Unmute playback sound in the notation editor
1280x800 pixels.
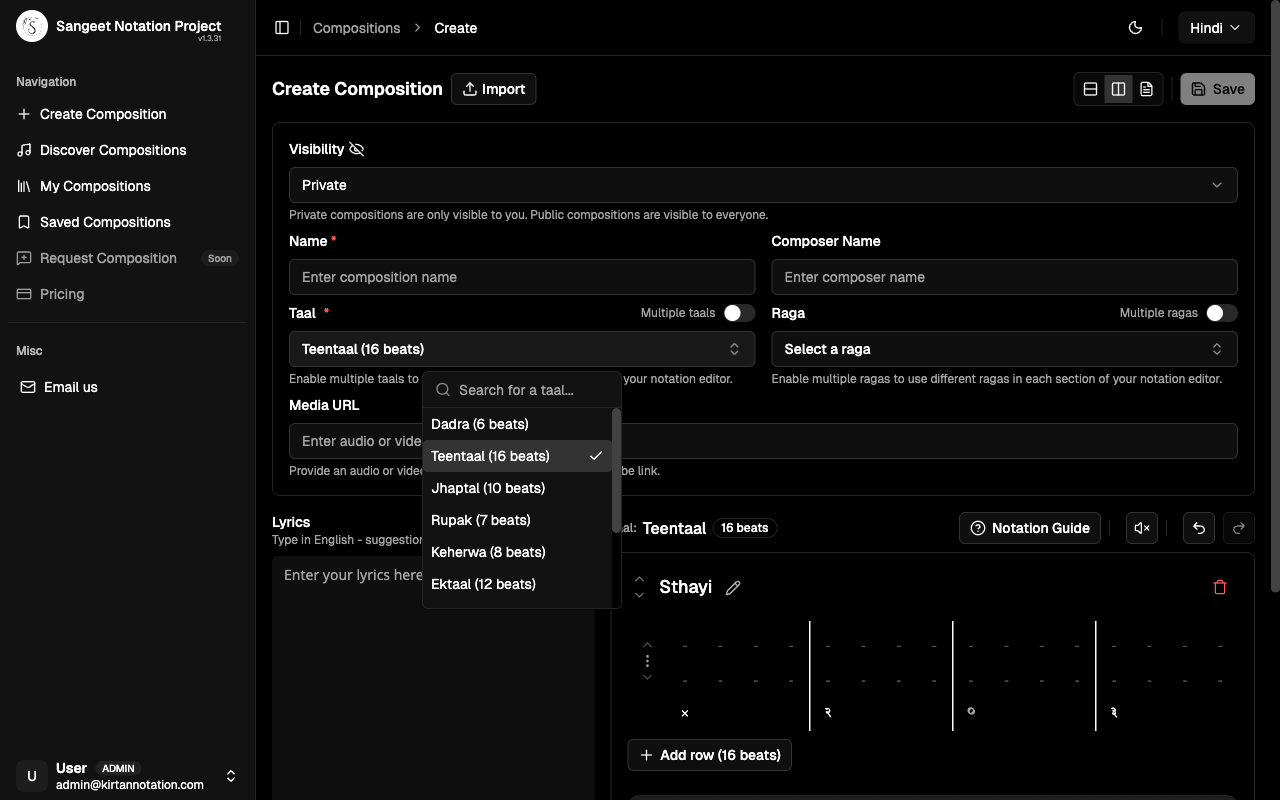1142,527
